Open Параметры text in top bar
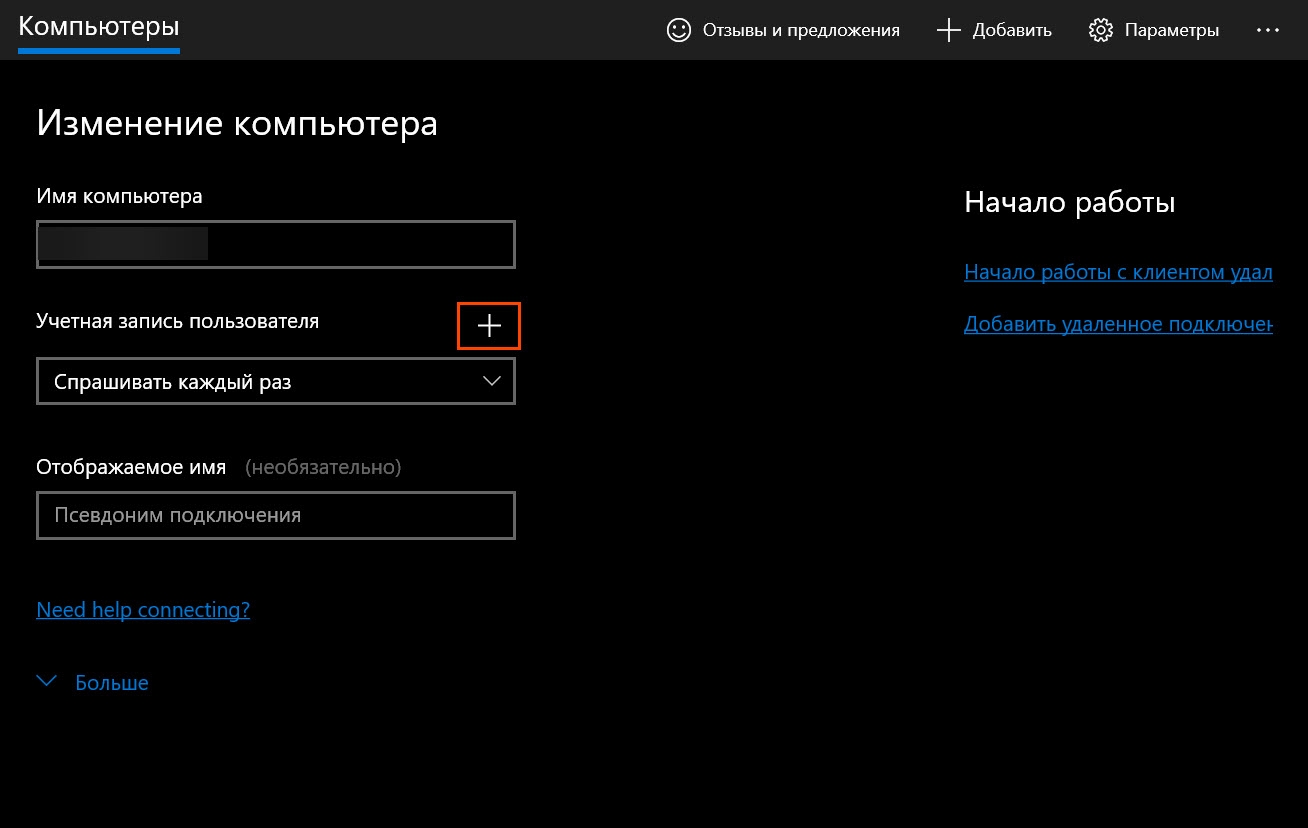Viewport: 1308px width, 828px height. pyautogui.click(x=1171, y=30)
